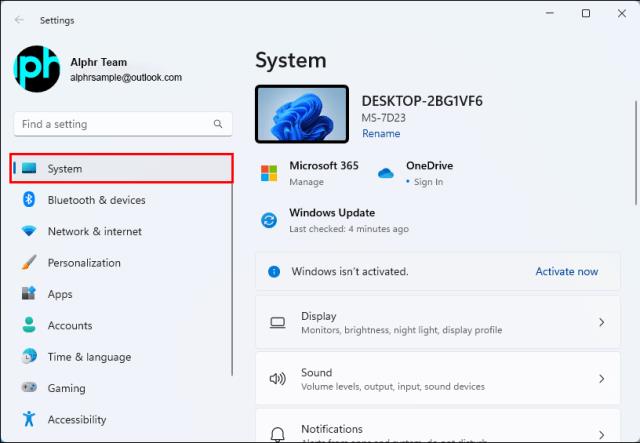The image size is (640, 443).
Task: Click the Personalization paintbrush icon
Action: pyautogui.click(x=29, y=263)
